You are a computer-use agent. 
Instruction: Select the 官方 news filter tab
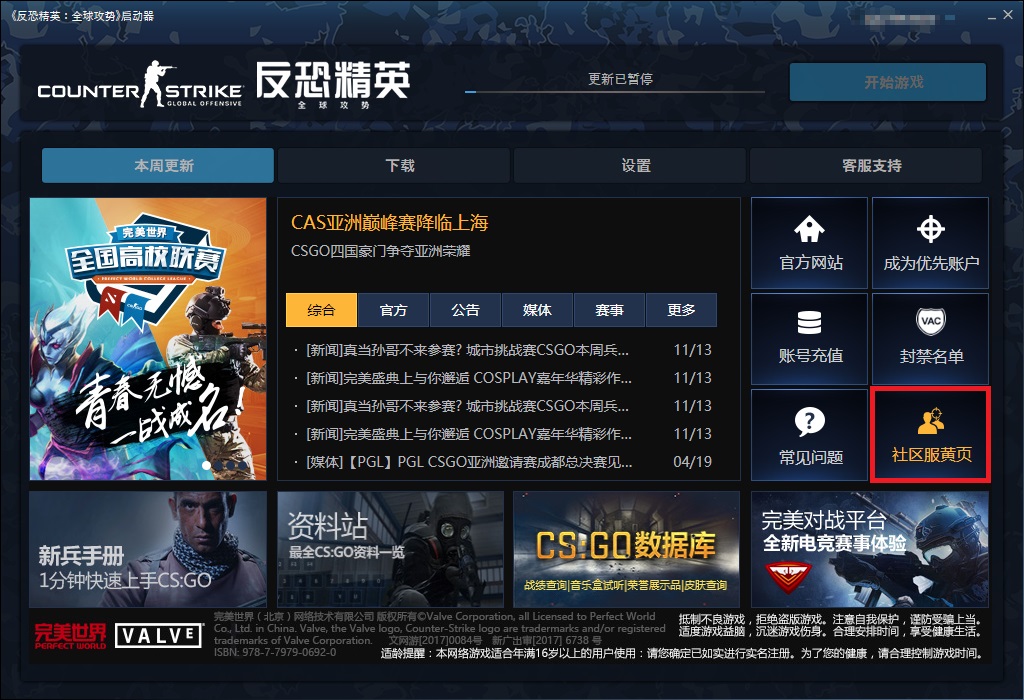pyautogui.click(x=393, y=310)
